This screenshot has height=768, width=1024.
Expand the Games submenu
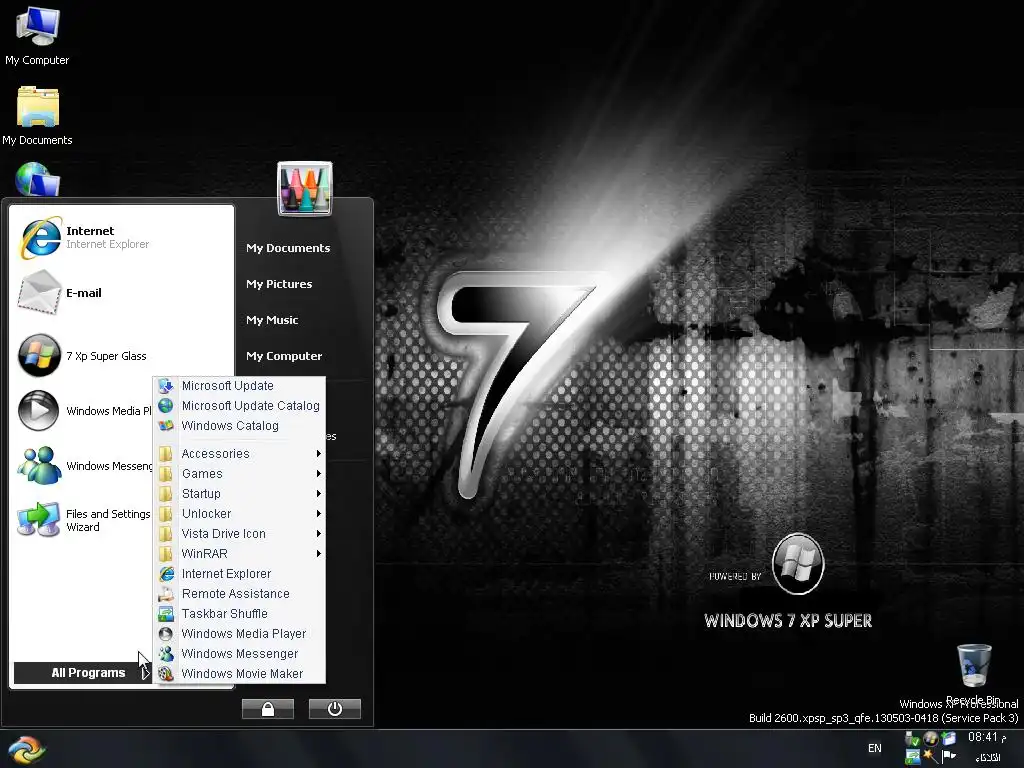coord(239,473)
